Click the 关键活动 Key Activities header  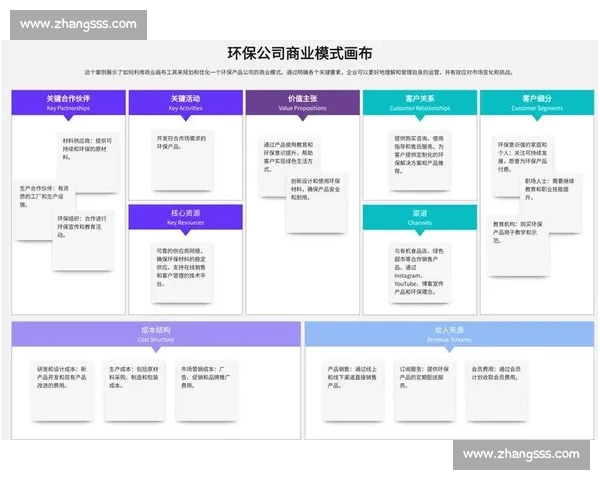[186, 103]
